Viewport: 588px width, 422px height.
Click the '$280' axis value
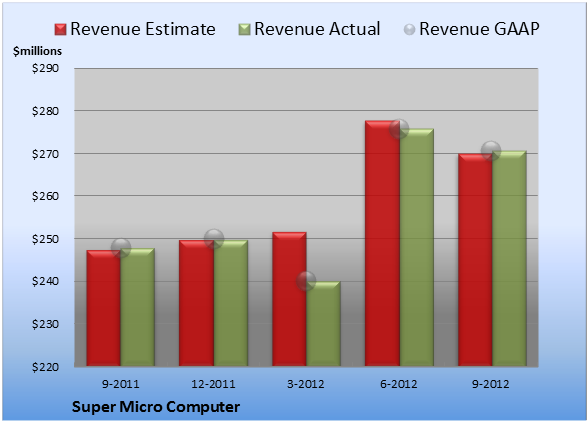[x=45, y=111]
